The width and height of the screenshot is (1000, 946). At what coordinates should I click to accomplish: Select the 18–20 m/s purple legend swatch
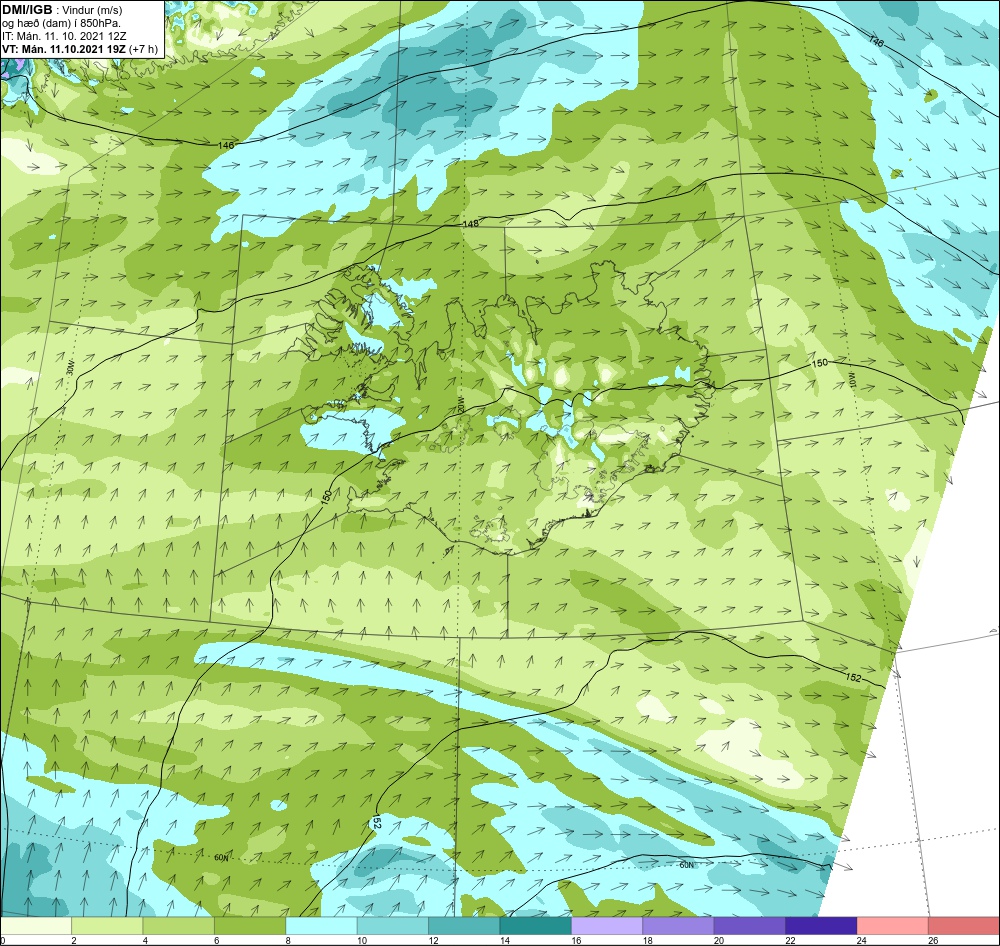(x=679, y=925)
